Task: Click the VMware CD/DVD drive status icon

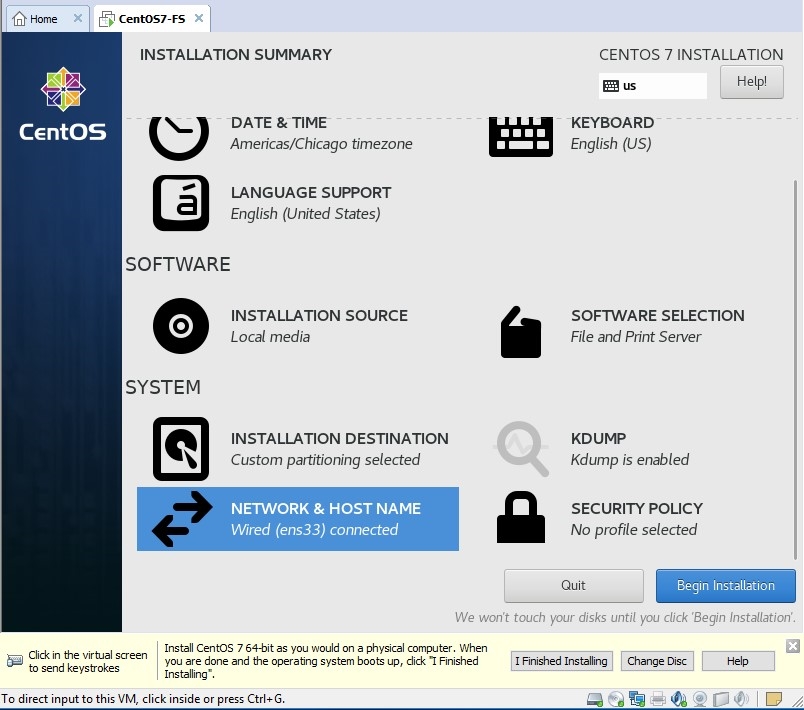Action: [x=616, y=699]
